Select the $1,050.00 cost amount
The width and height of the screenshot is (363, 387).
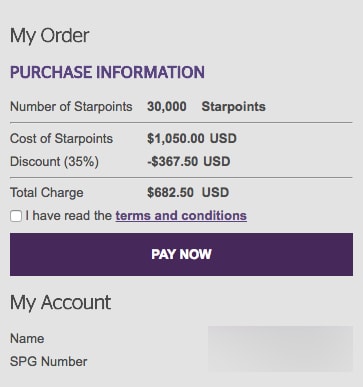click(176, 138)
